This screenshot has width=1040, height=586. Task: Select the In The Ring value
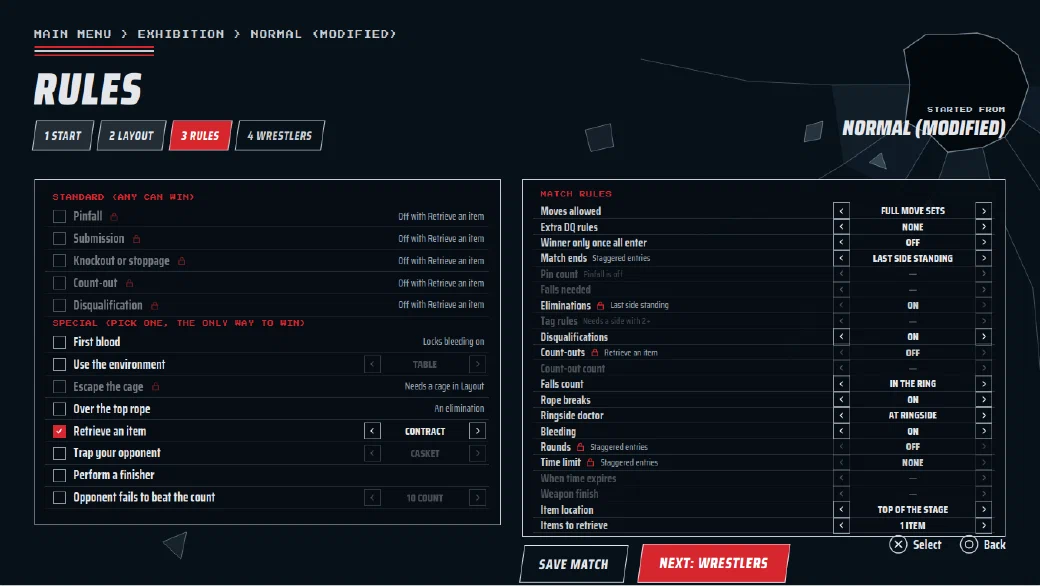tap(913, 384)
